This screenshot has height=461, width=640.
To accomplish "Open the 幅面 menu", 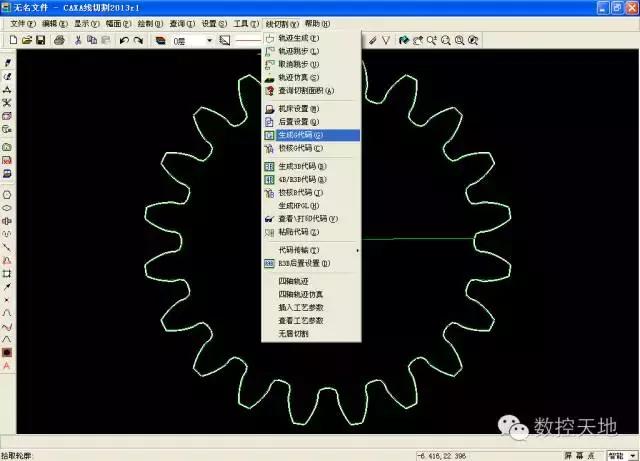I will pyautogui.click(x=118, y=24).
